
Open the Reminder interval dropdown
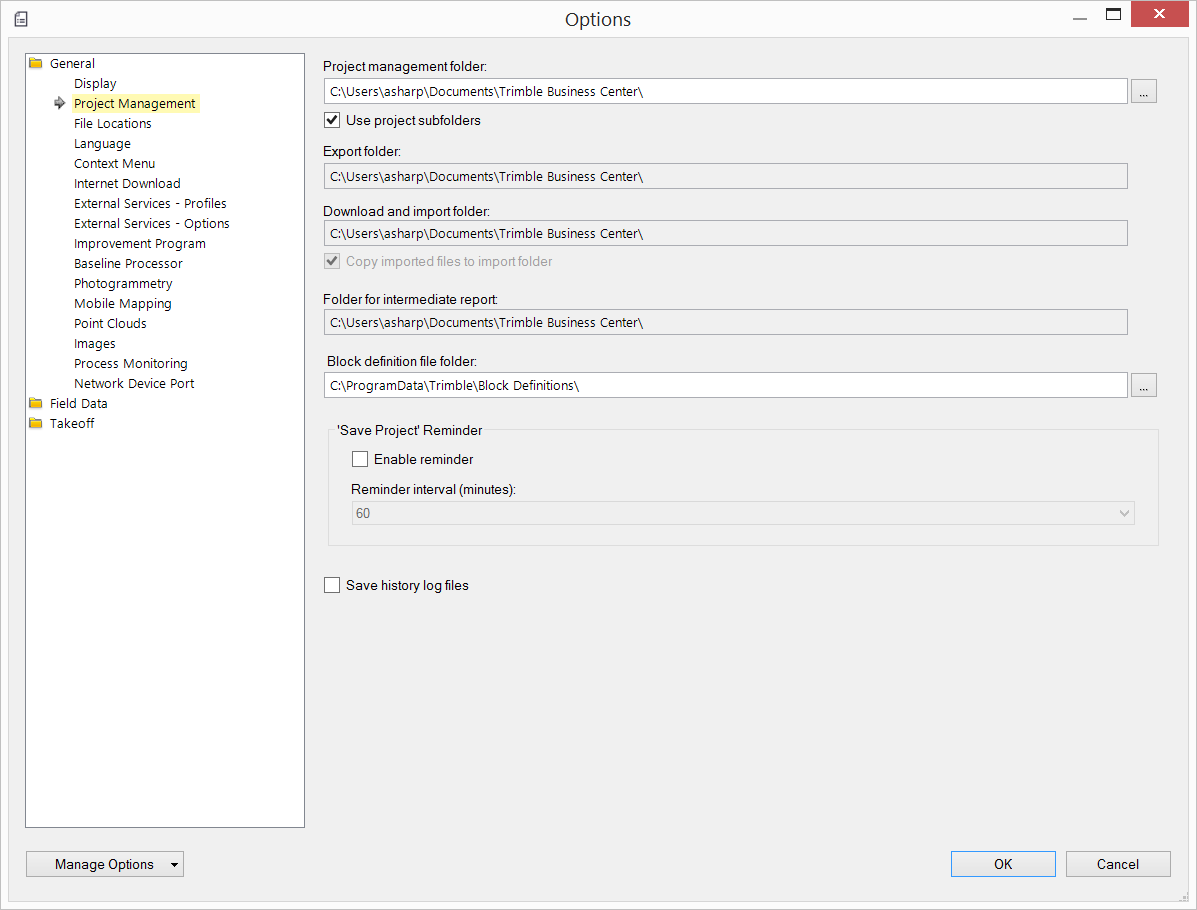point(1124,513)
